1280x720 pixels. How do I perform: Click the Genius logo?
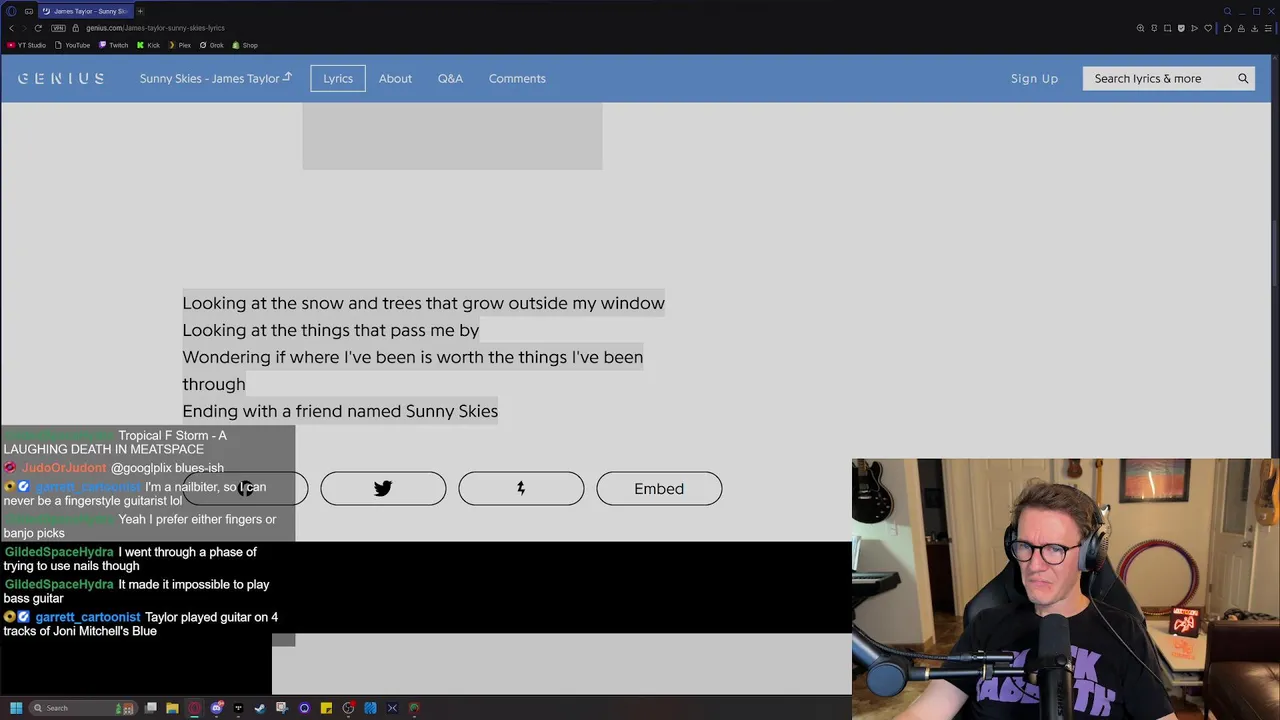click(x=61, y=78)
